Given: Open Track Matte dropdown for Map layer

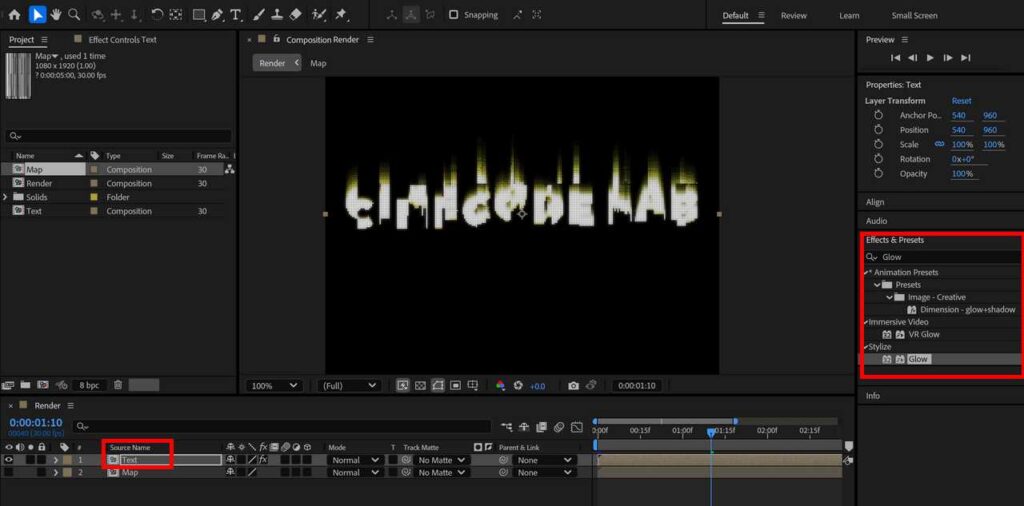Looking at the screenshot, I should [x=441, y=472].
